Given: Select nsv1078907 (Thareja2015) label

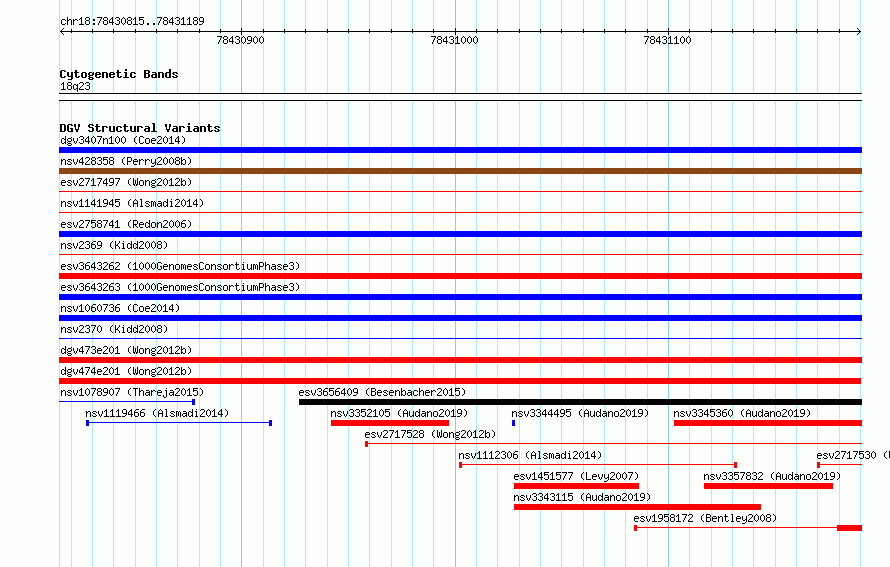Looking at the screenshot, I should pos(132,392).
